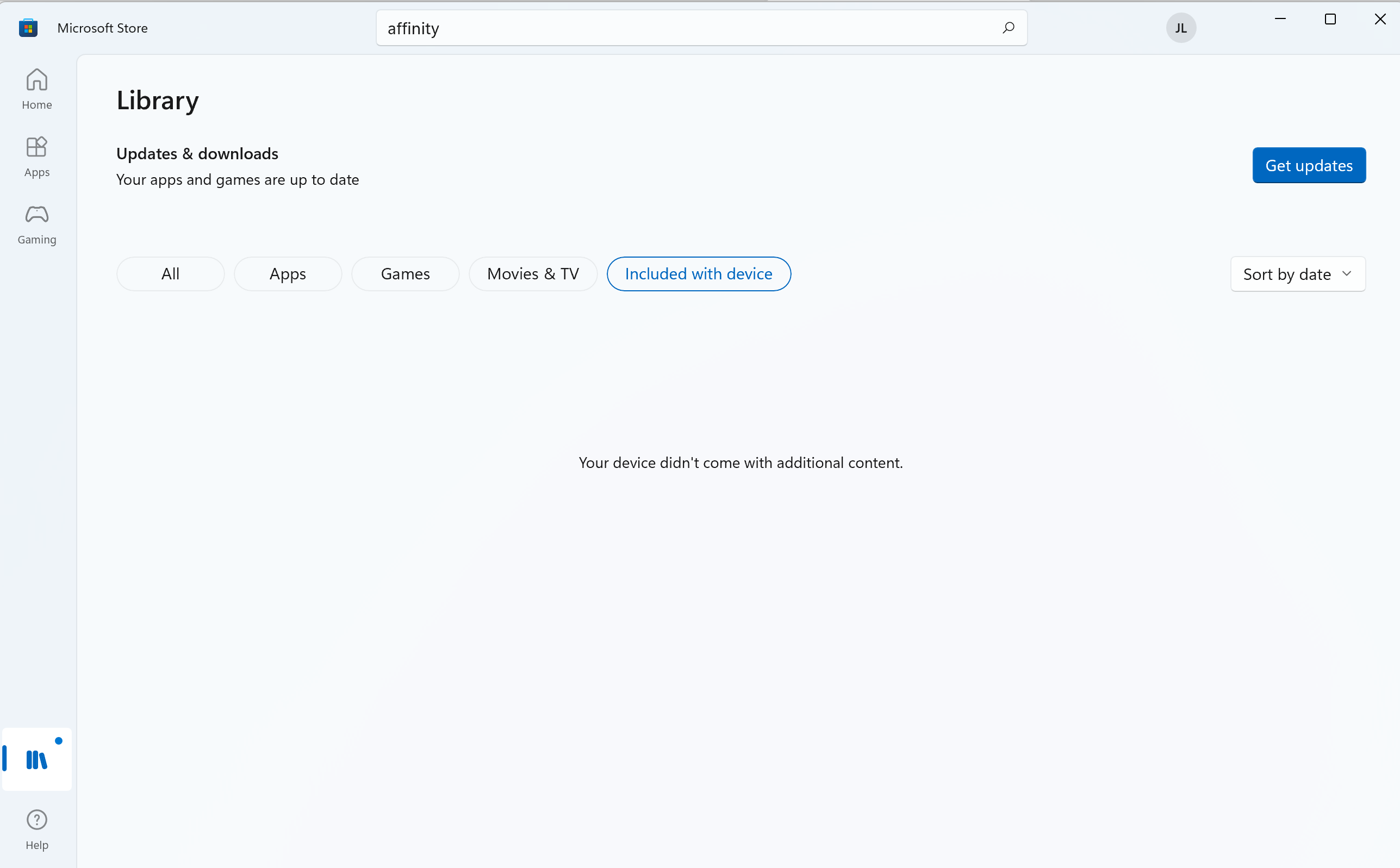Filter library by Movies & TV
1400x868 pixels.
(532, 274)
